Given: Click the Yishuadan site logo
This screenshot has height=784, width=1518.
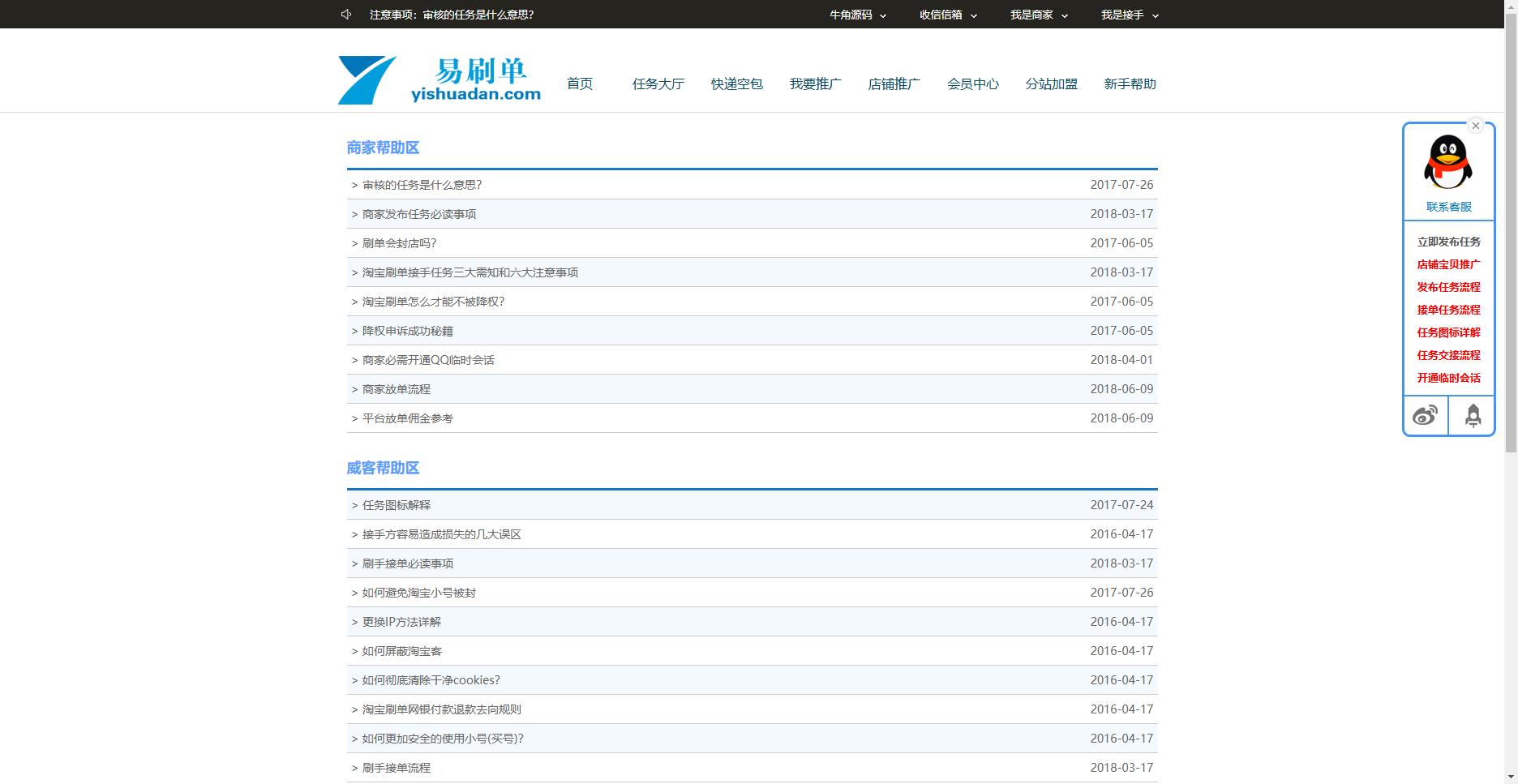Looking at the screenshot, I should [x=440, y=80].
